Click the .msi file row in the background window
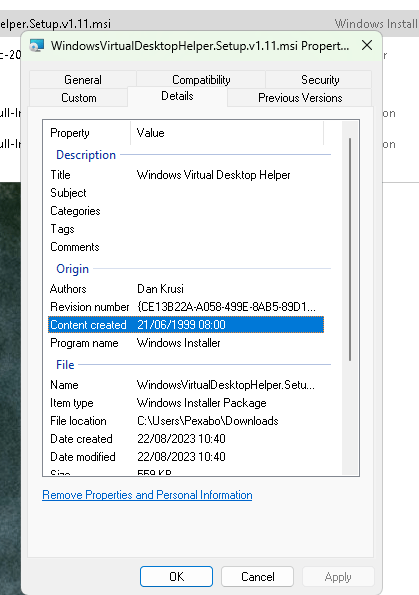The height and width of the screenshot is (595, 419). click(210, 24)
